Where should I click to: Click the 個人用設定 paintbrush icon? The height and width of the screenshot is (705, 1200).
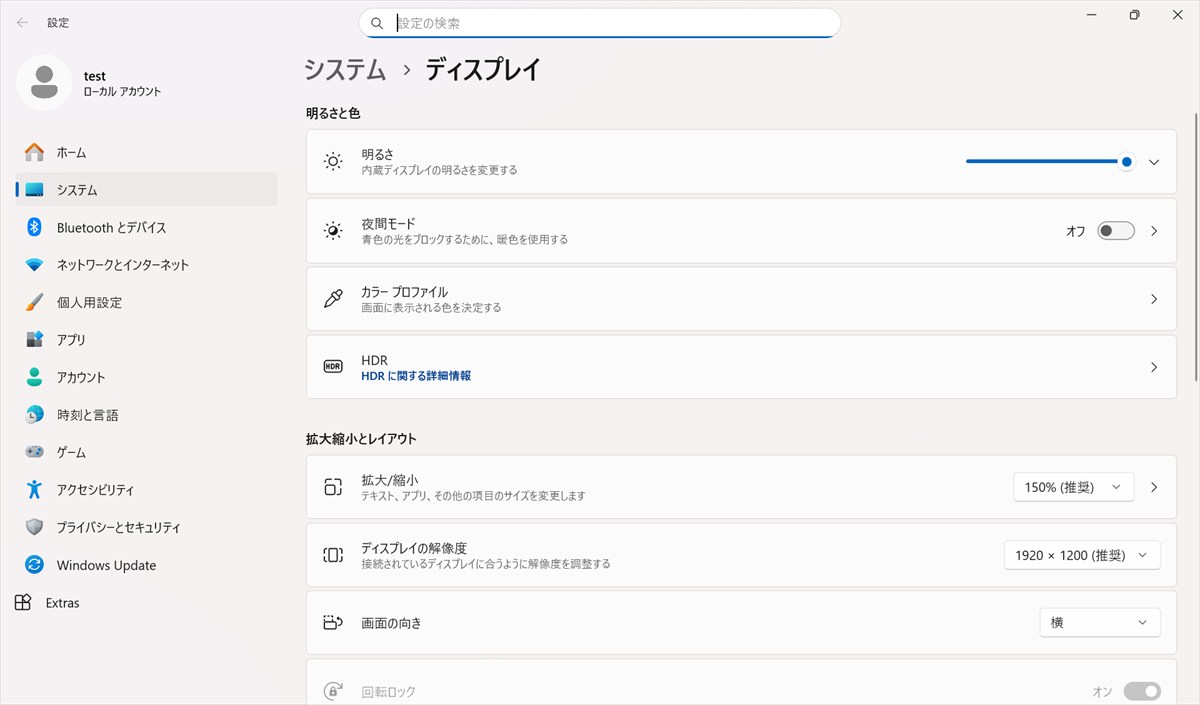[x=35, y=302]
